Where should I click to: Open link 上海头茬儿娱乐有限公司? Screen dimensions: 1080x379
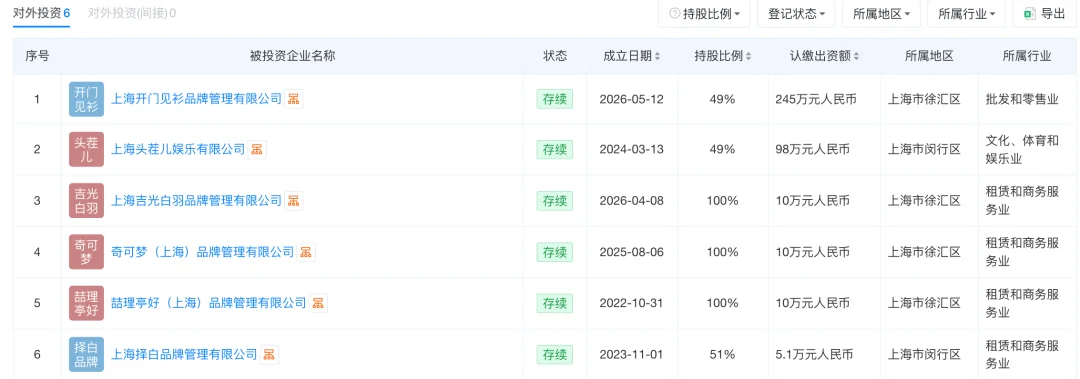coord(178,150)
